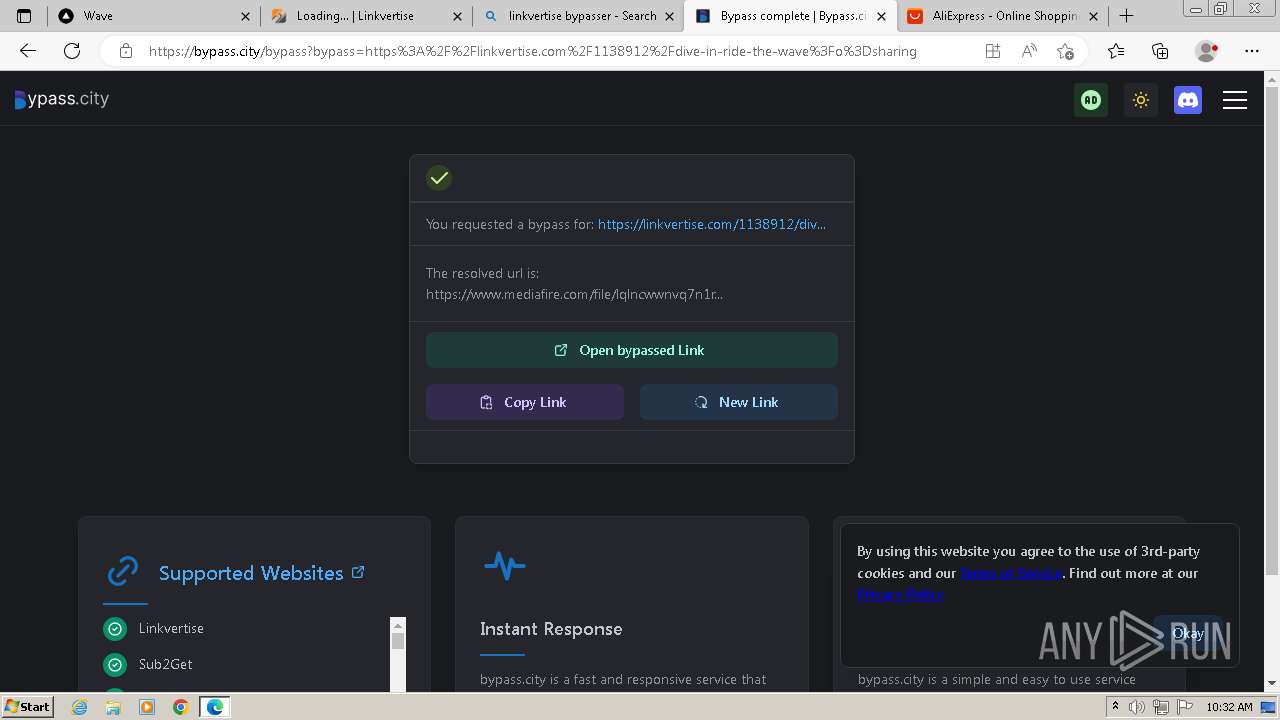
Task: View site information lock icon
Action: coord(126,51)
